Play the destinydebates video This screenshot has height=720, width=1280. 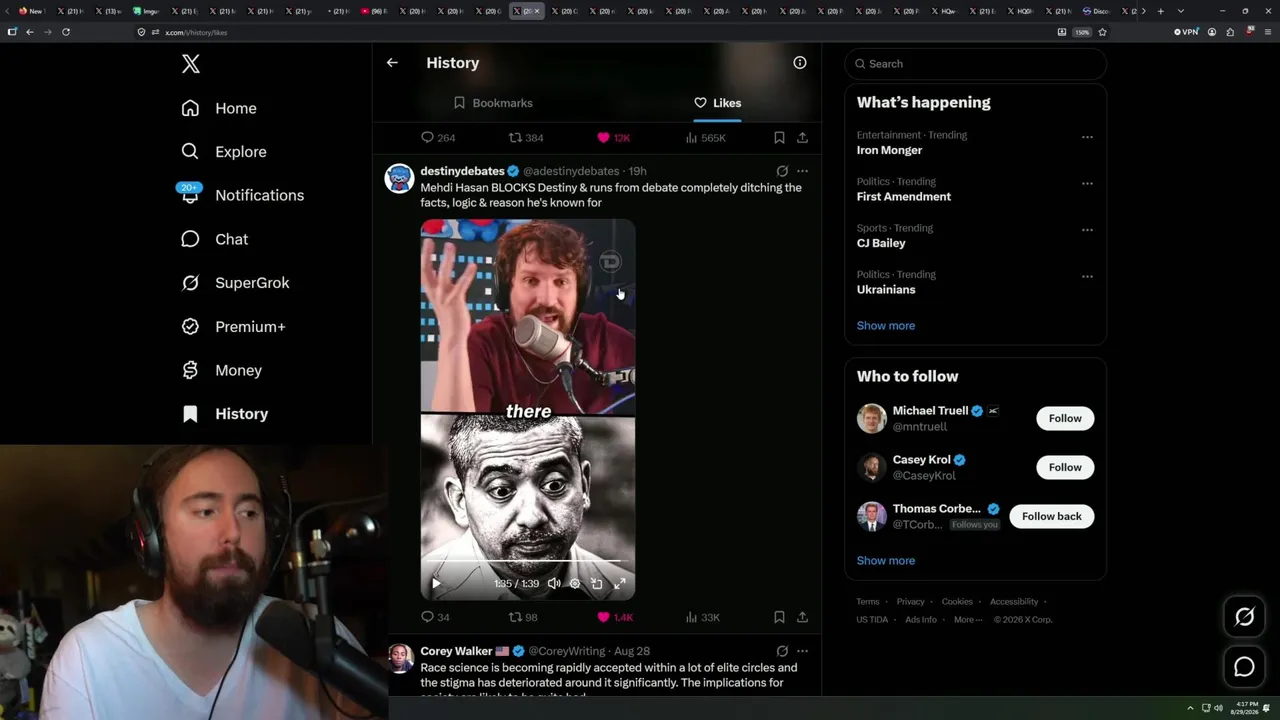click(436, 583)
